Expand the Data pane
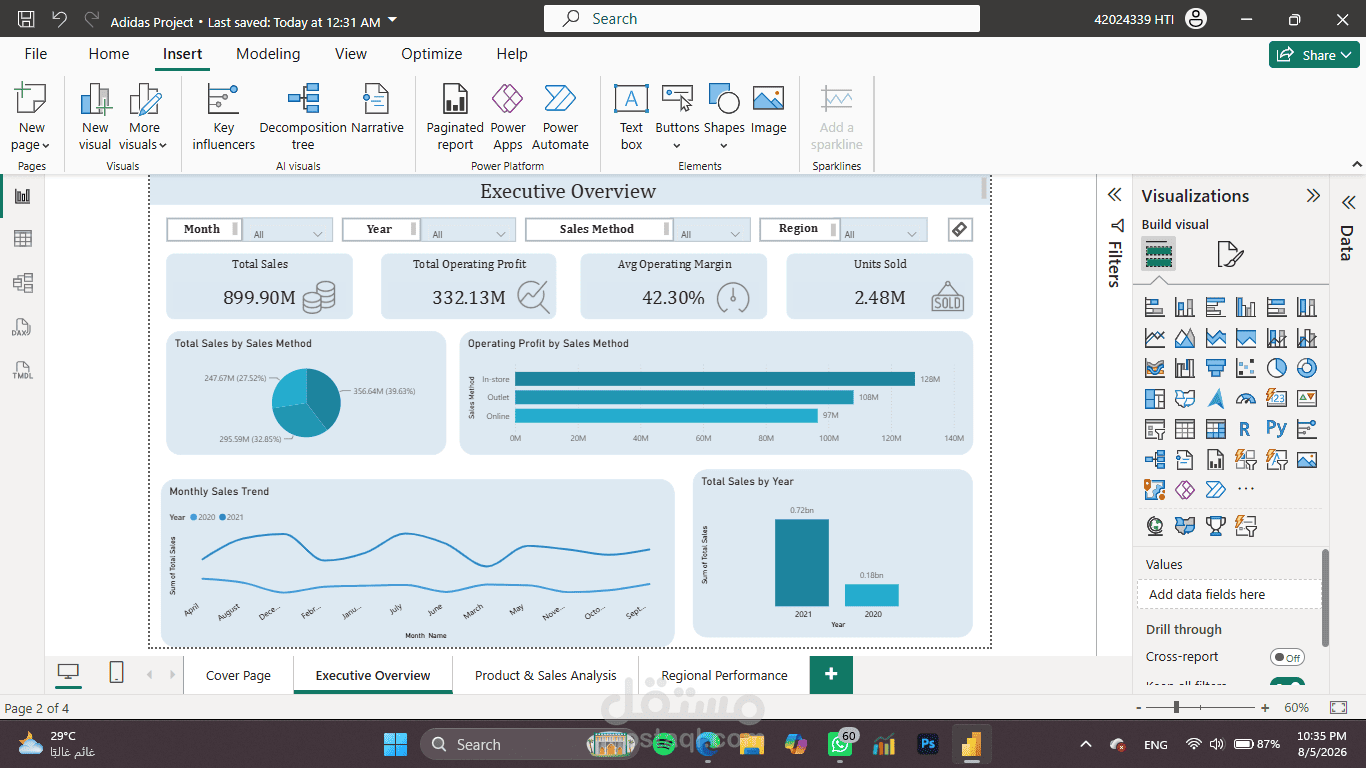The height and width of the screenshot is (768, 1366). coord(1348,201)
